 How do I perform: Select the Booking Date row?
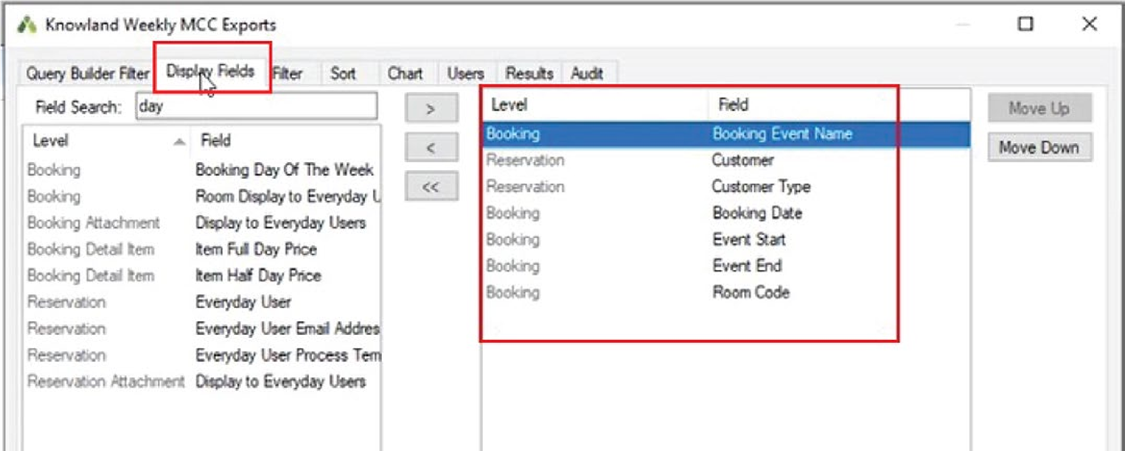point(726,214)
